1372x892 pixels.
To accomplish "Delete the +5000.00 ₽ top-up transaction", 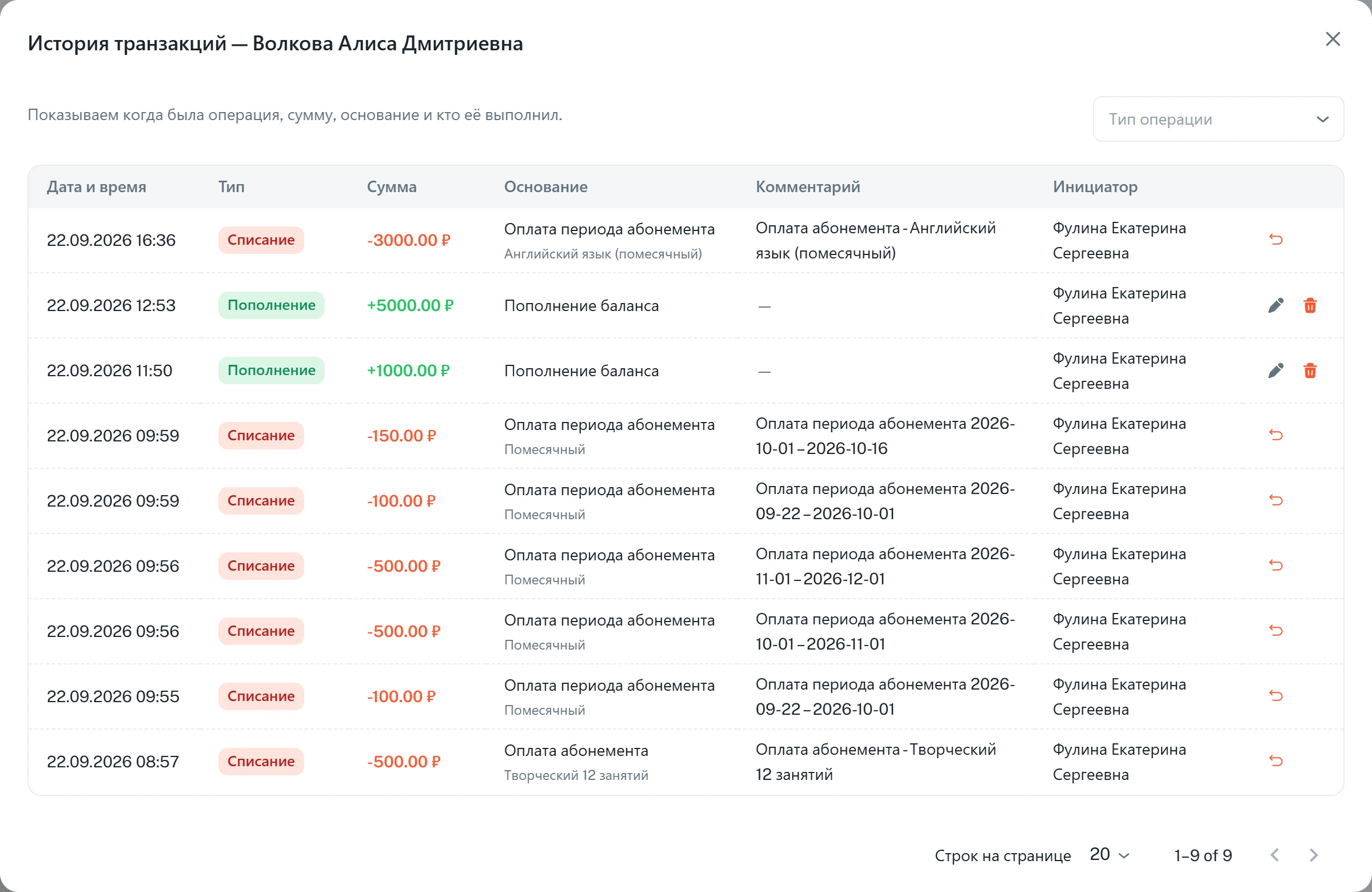I will [x=1310, y=305].
